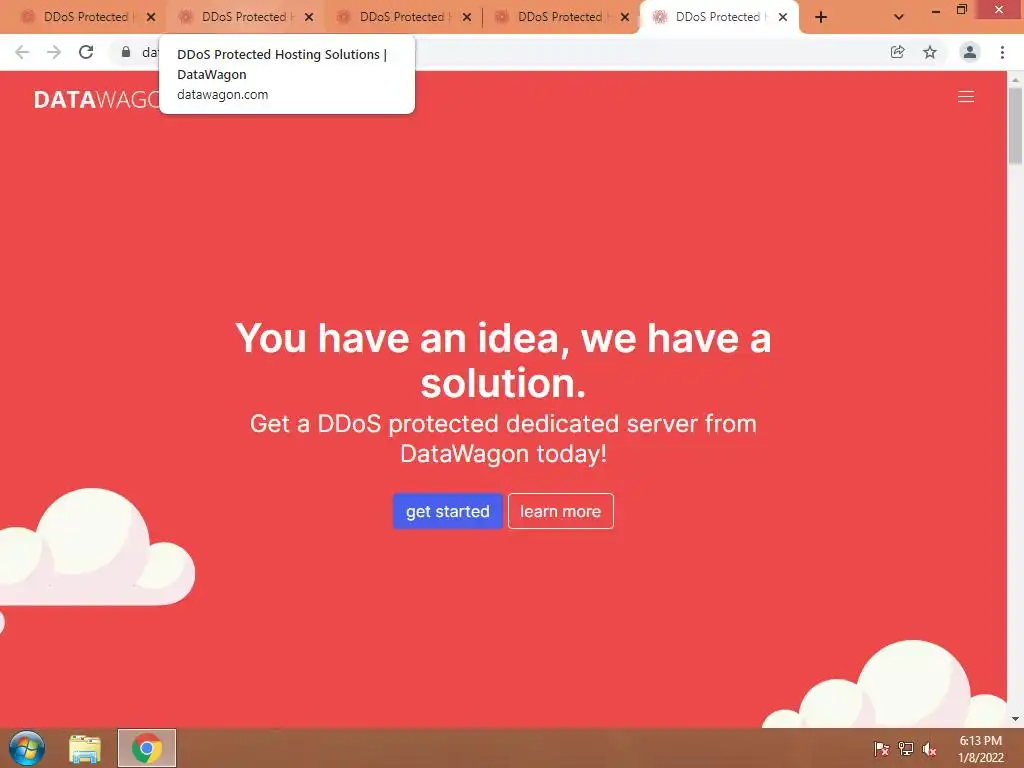Click the learn more button
Image resolution: width=1024 pixels, height=768 pixels.
click(560, 511)
